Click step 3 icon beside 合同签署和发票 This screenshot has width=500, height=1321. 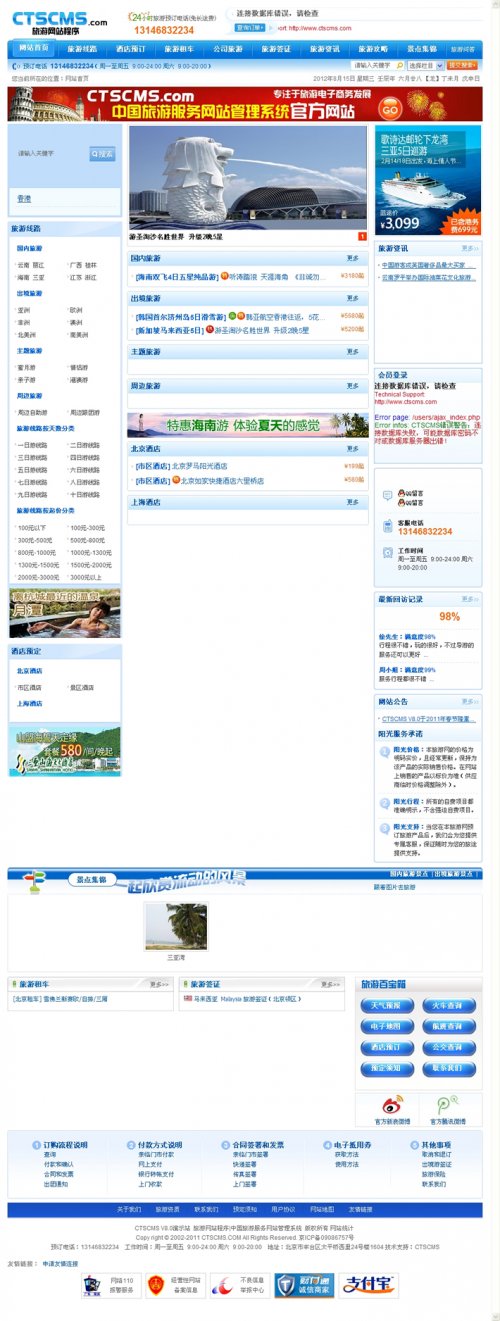pos(226,1144)
